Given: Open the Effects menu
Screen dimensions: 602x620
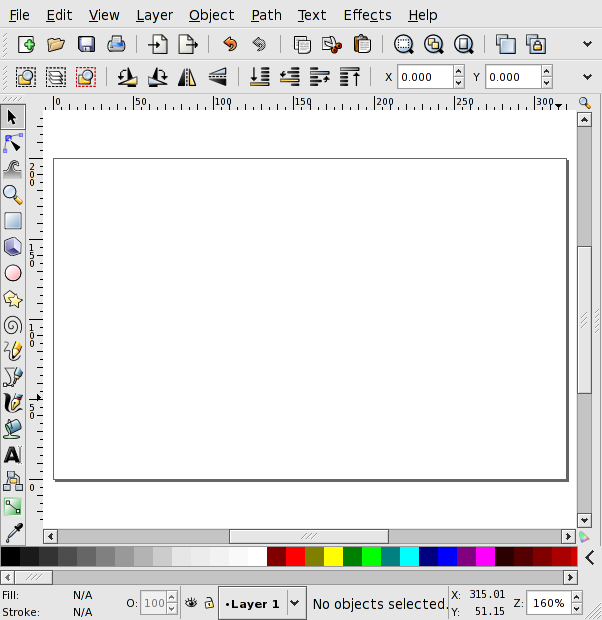Looking at the screenshot, I should tap(367, 15).
